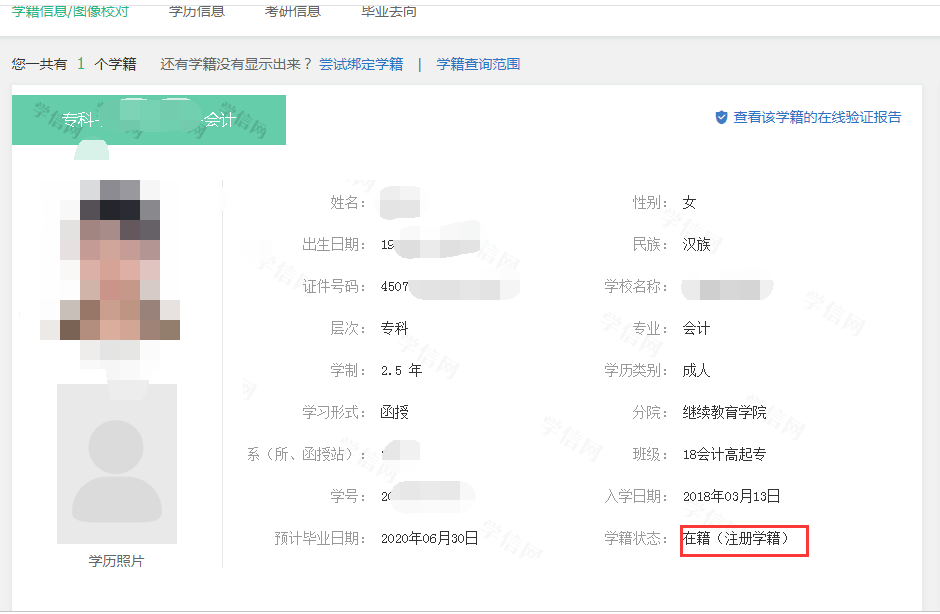Screen dimensions: 940x614
Task: Click the 继续教育学院 branch value
Action: pyautogui.click(x=724, y=412)
